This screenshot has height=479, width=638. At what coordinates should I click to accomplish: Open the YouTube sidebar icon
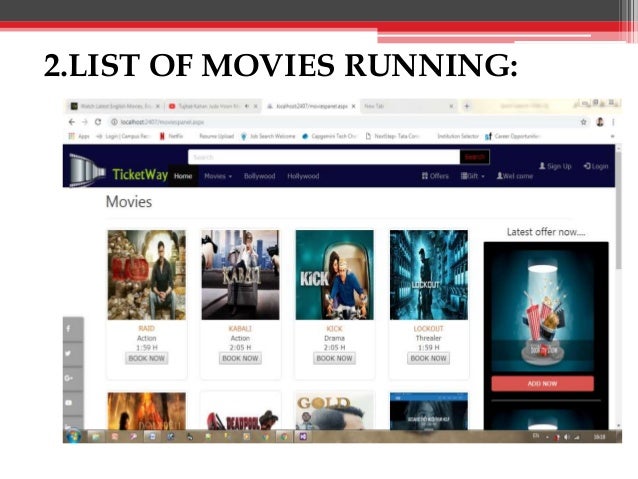point(73,402)
